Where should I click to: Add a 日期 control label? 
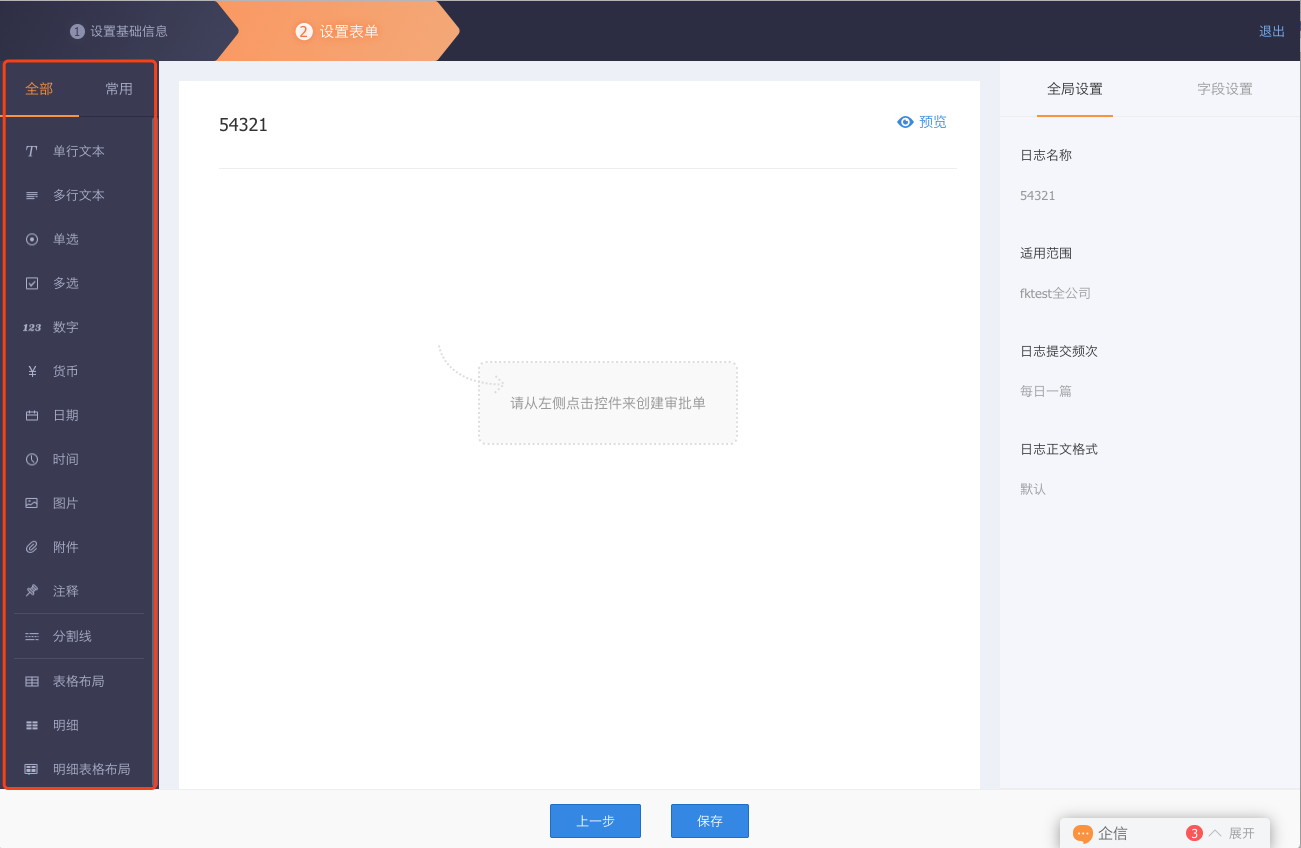pyautogui.click(x=66, y=416)
